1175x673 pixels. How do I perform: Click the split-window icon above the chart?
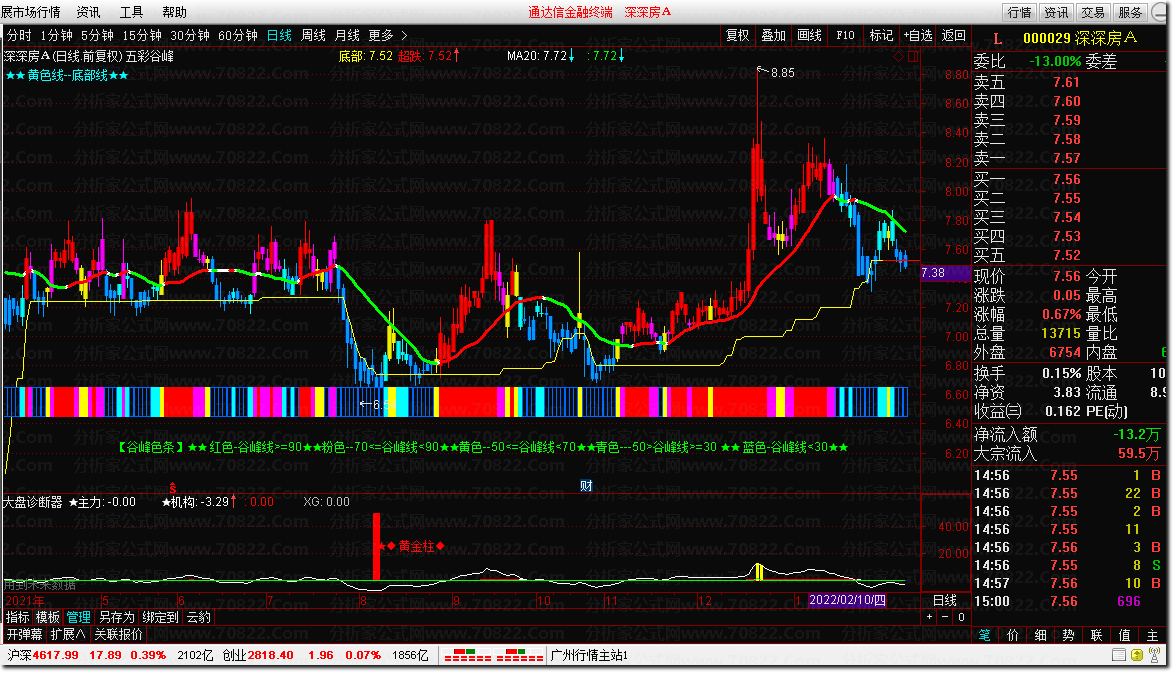coord(913,56)
